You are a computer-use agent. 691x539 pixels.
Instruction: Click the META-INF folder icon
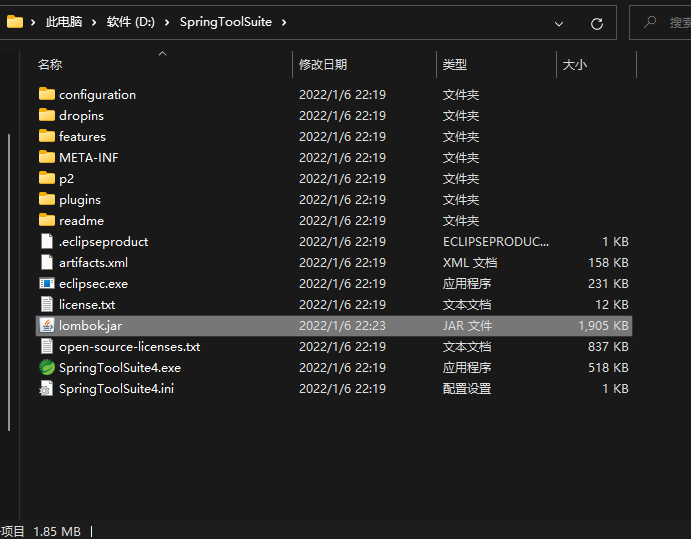47,157
